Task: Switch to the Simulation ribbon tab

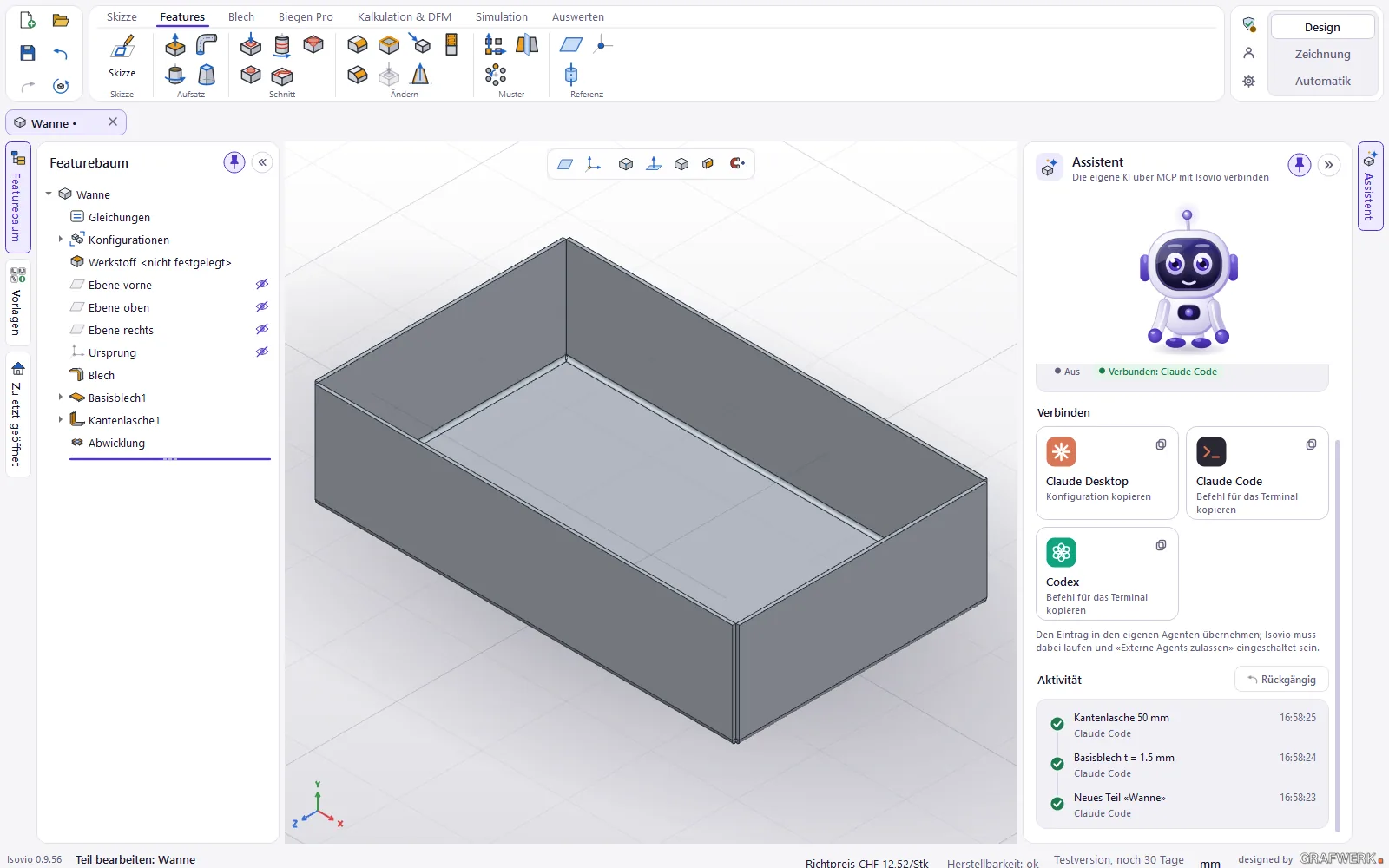Action: click(x=501, y=16)
